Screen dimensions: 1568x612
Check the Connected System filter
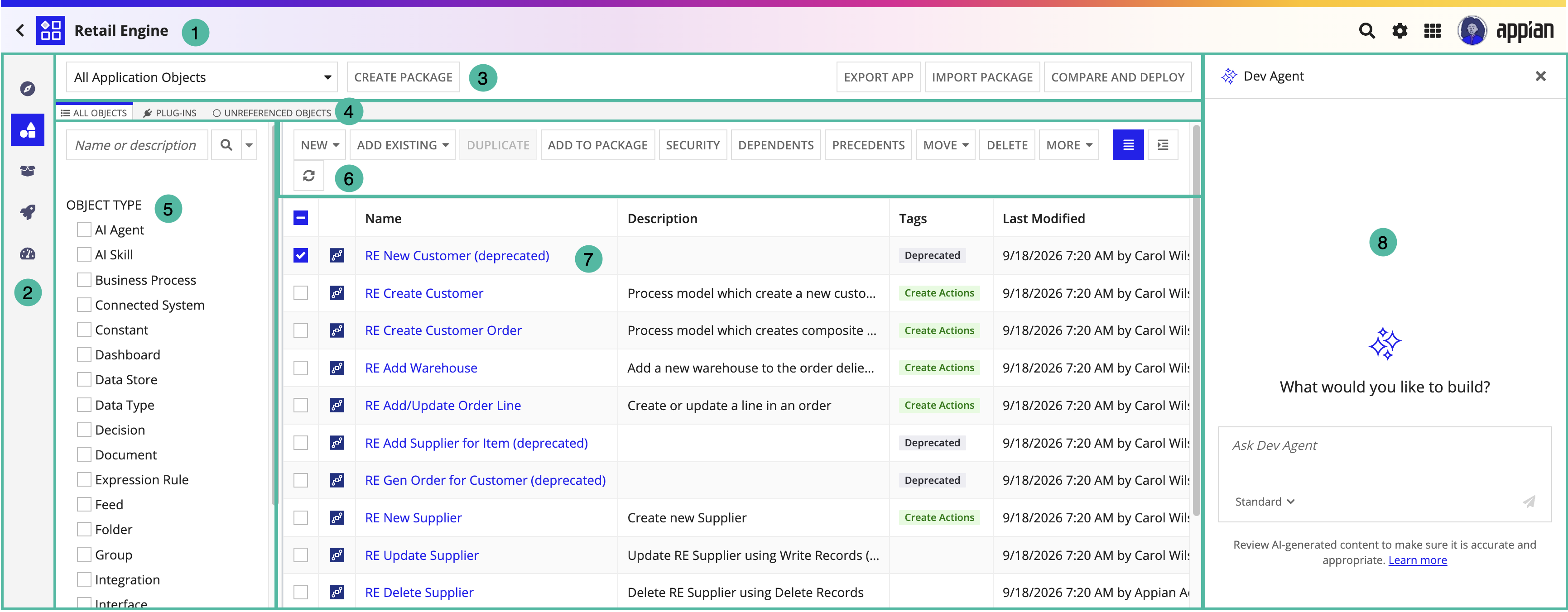(84, 304)
